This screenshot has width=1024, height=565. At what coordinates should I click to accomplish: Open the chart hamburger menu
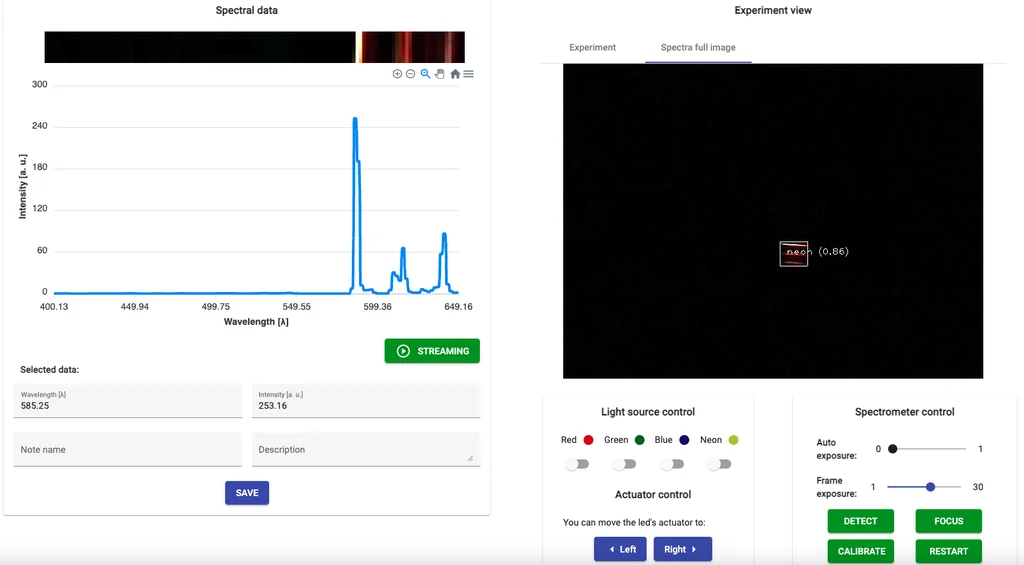(468, 74)
